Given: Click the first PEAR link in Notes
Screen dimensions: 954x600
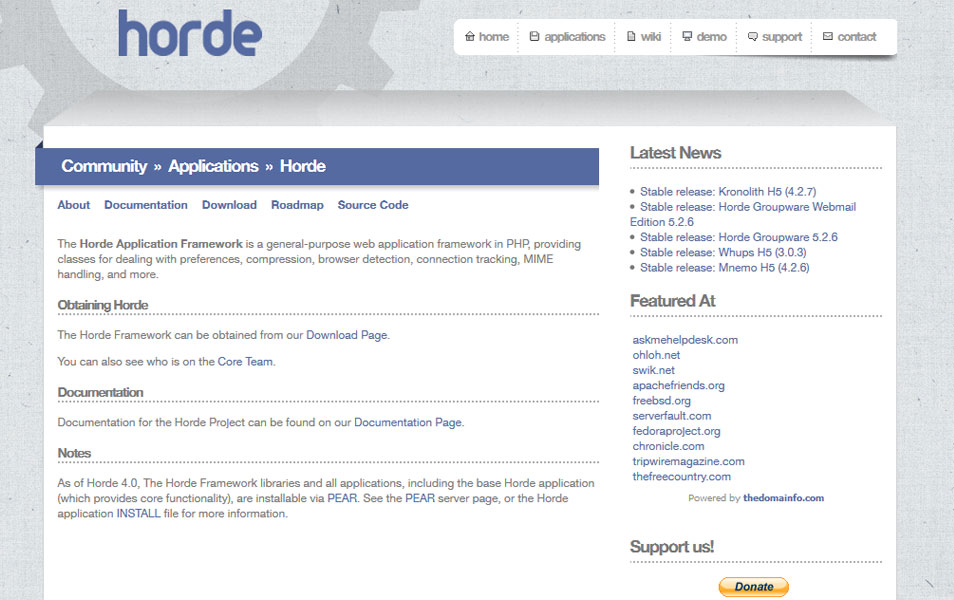Looking at the screenshot, I should pos(342,498).
